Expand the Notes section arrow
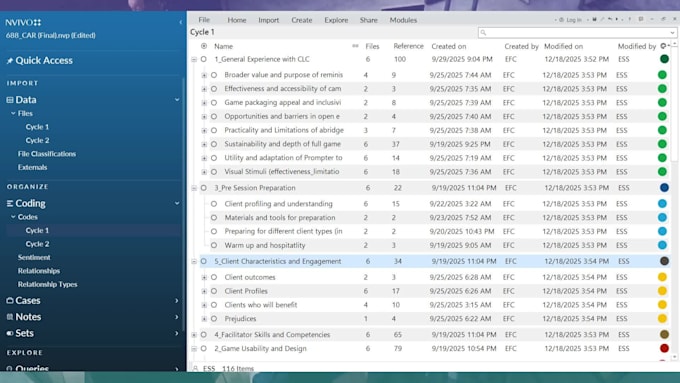The width and height of the screenshot is (680, 383). 177,317
